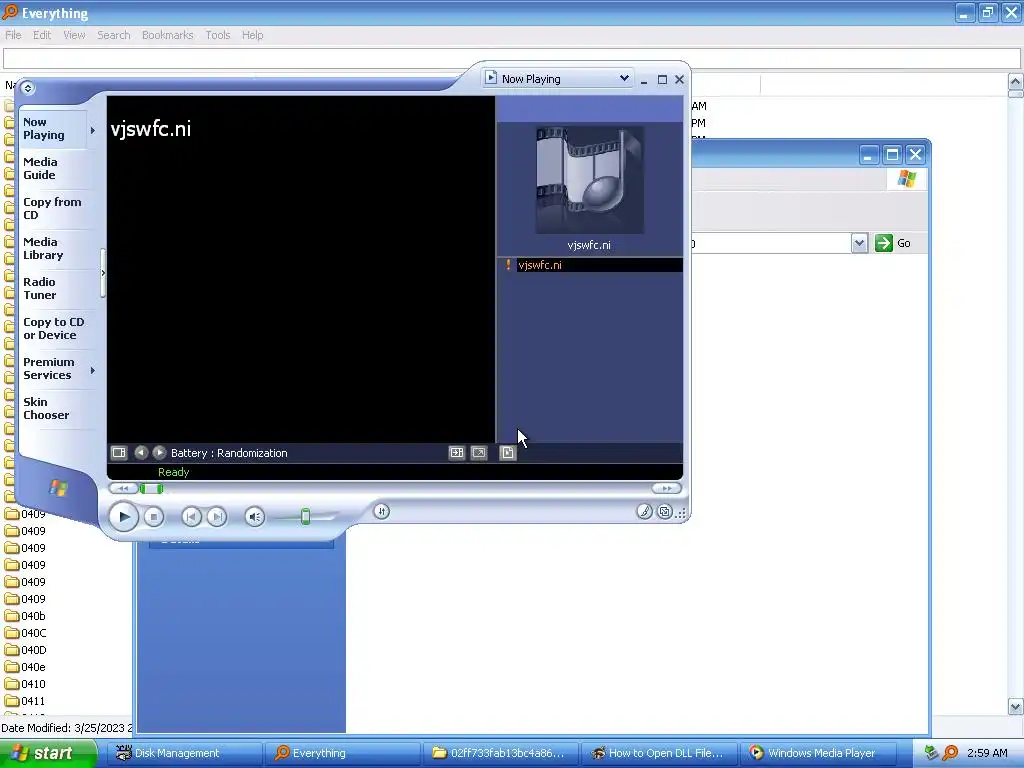Mute the Media Player sound
This screenshot has width=1024, height=768.
255,517
